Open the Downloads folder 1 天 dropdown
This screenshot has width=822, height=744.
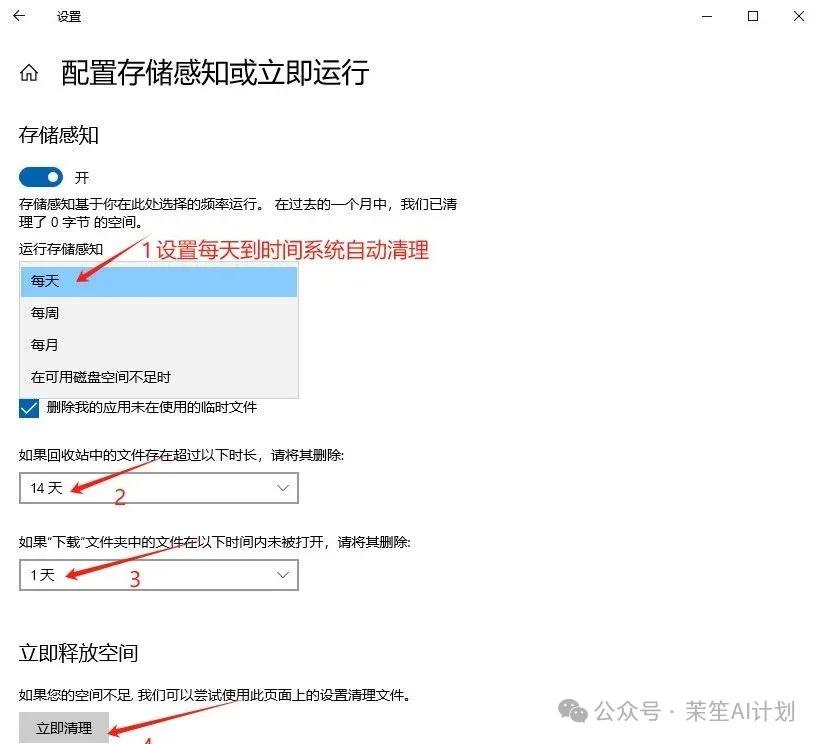pyautogui.click(x=159, y=575)
